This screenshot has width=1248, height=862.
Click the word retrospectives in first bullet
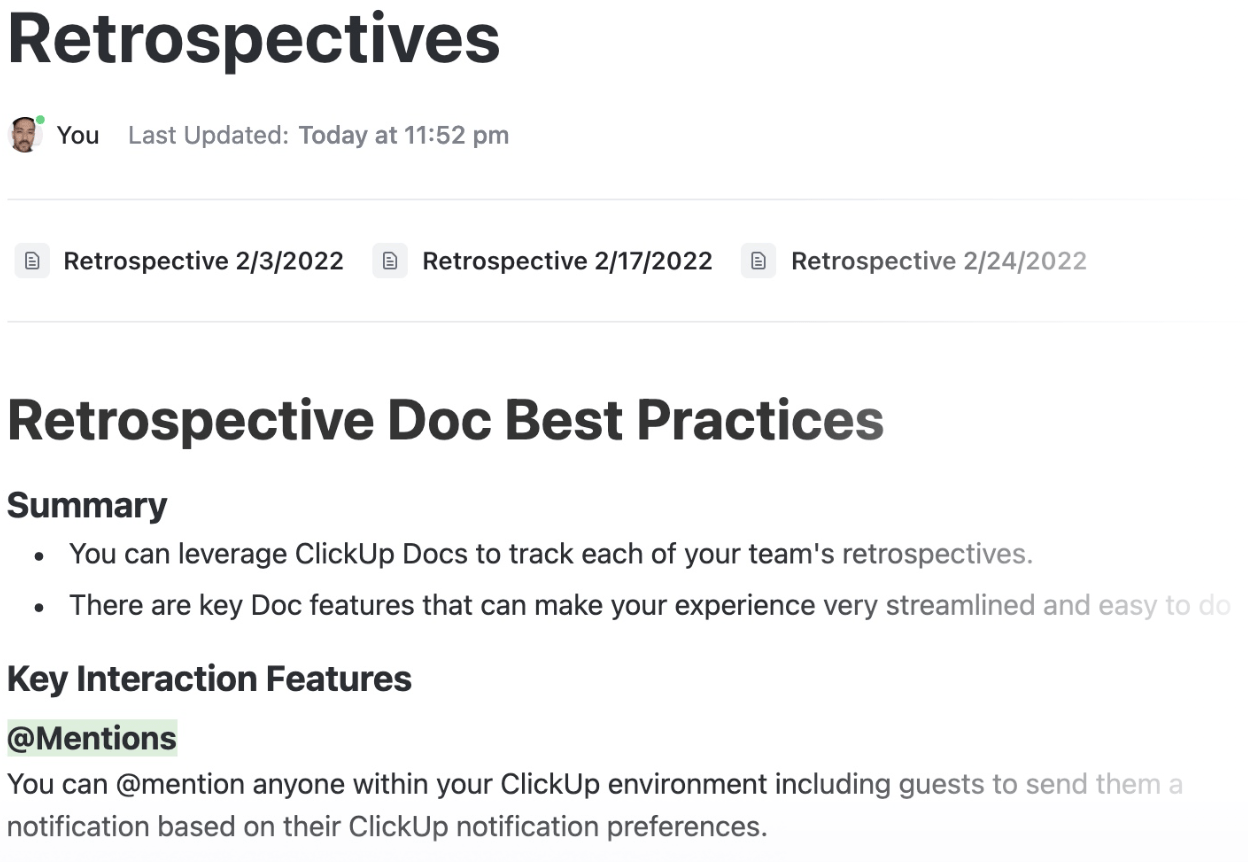pyautogui.click(x=937, y=554)
